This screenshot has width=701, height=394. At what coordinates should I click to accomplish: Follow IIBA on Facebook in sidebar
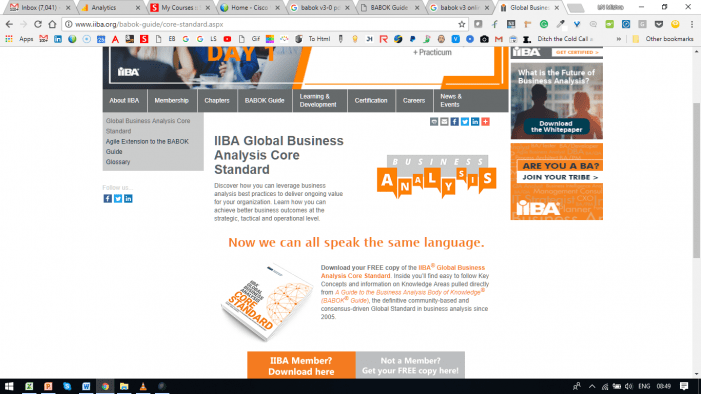coord(108,199)
